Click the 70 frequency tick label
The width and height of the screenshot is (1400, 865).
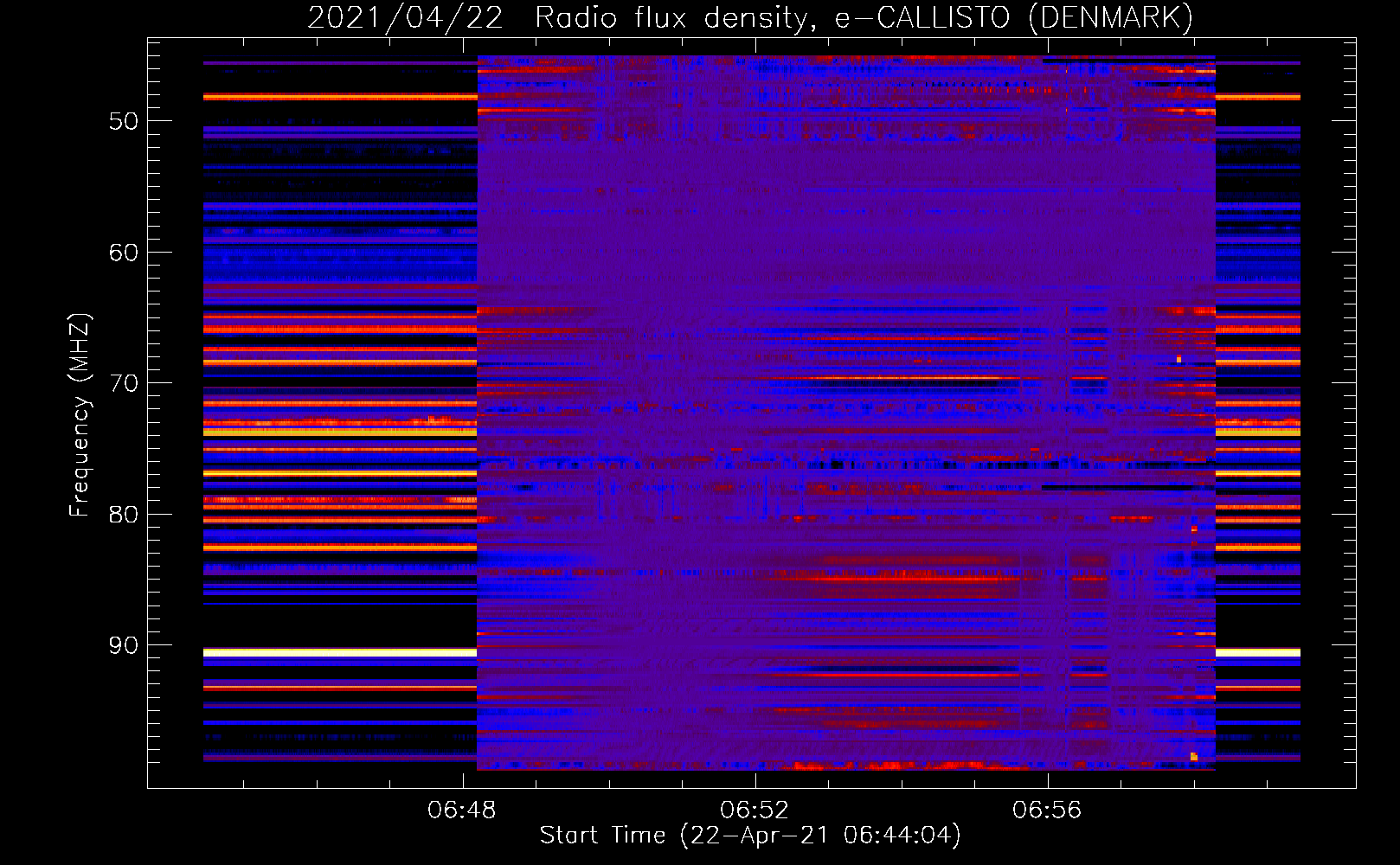124,383
